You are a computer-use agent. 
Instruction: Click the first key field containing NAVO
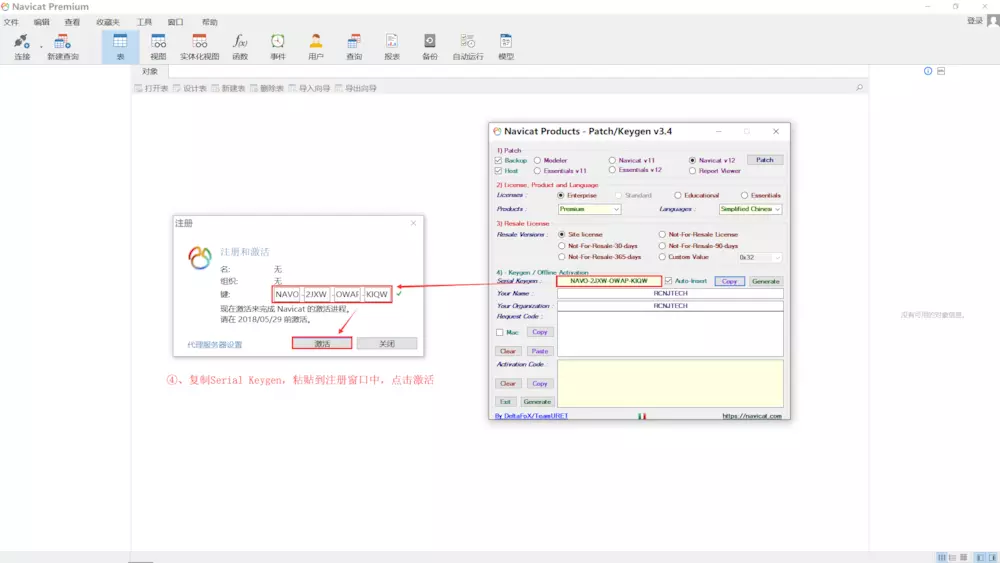pos(286,295)
